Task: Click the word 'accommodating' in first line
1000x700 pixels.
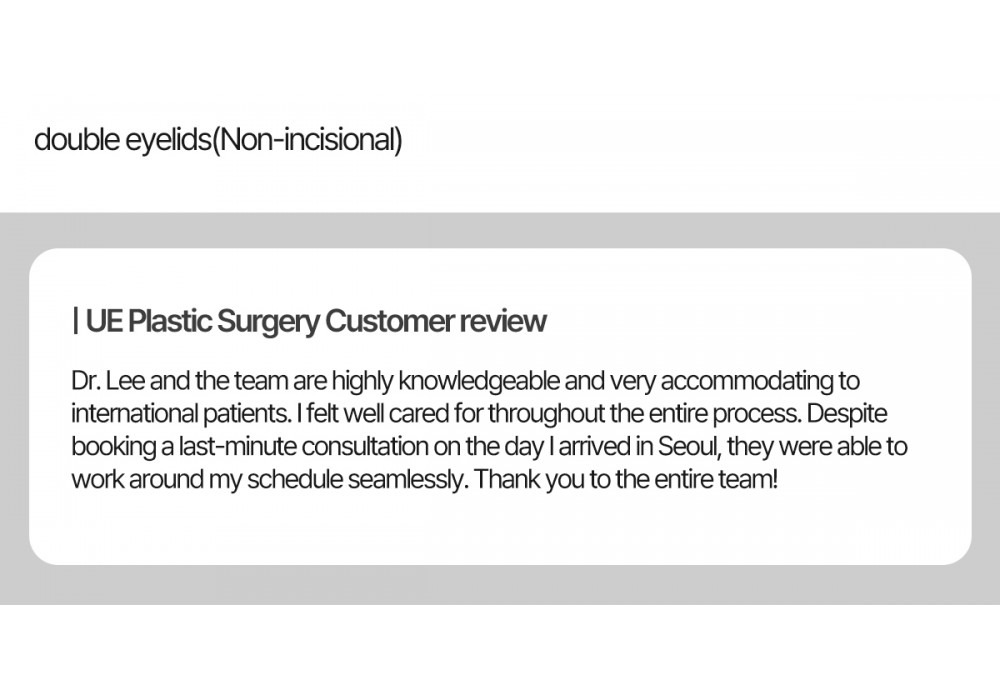Action: [747, 381]
